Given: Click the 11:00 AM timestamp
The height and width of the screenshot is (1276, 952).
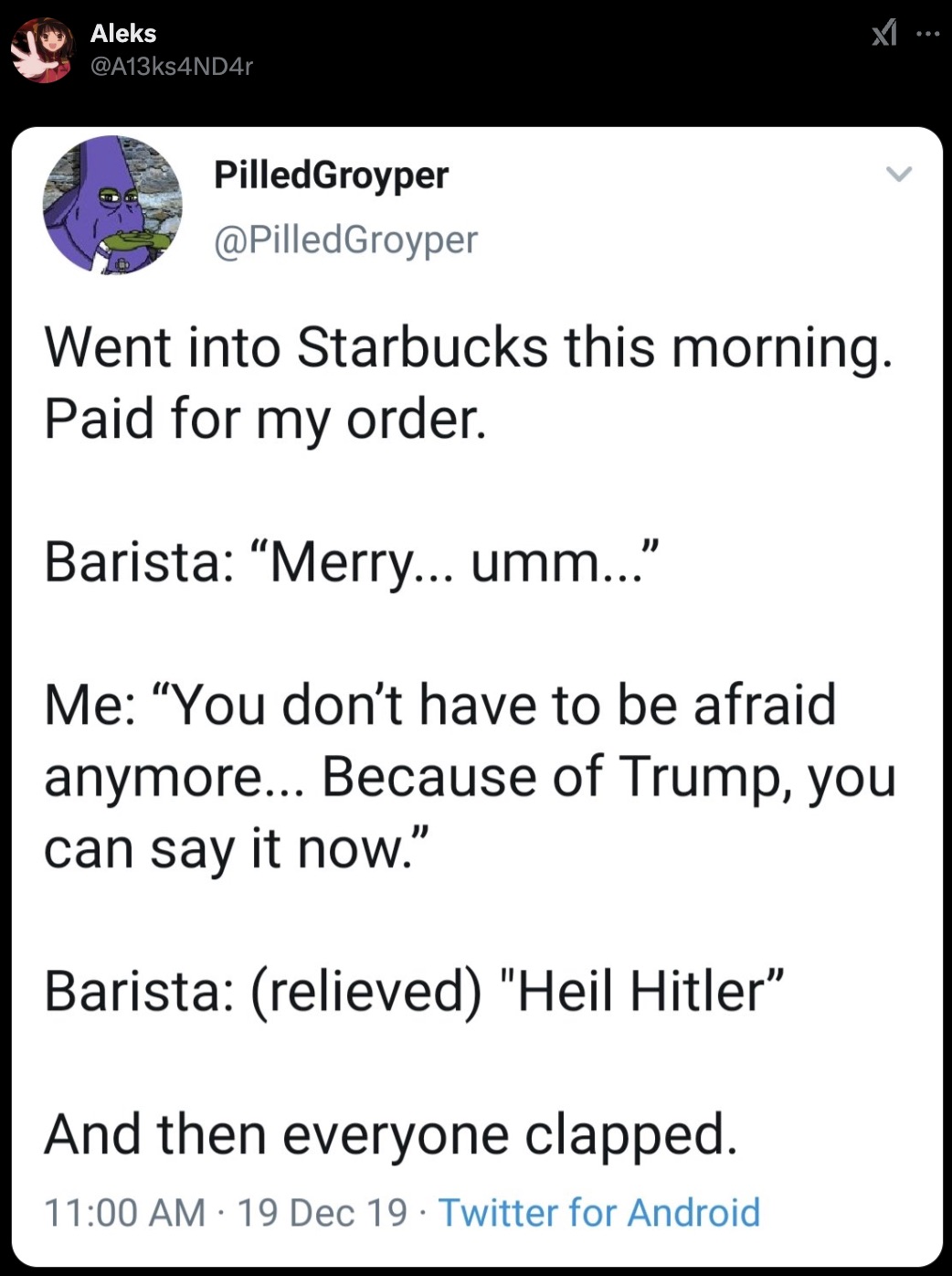Looking at the screenshot, I should pyautogui.click(x=125, y=1212).
